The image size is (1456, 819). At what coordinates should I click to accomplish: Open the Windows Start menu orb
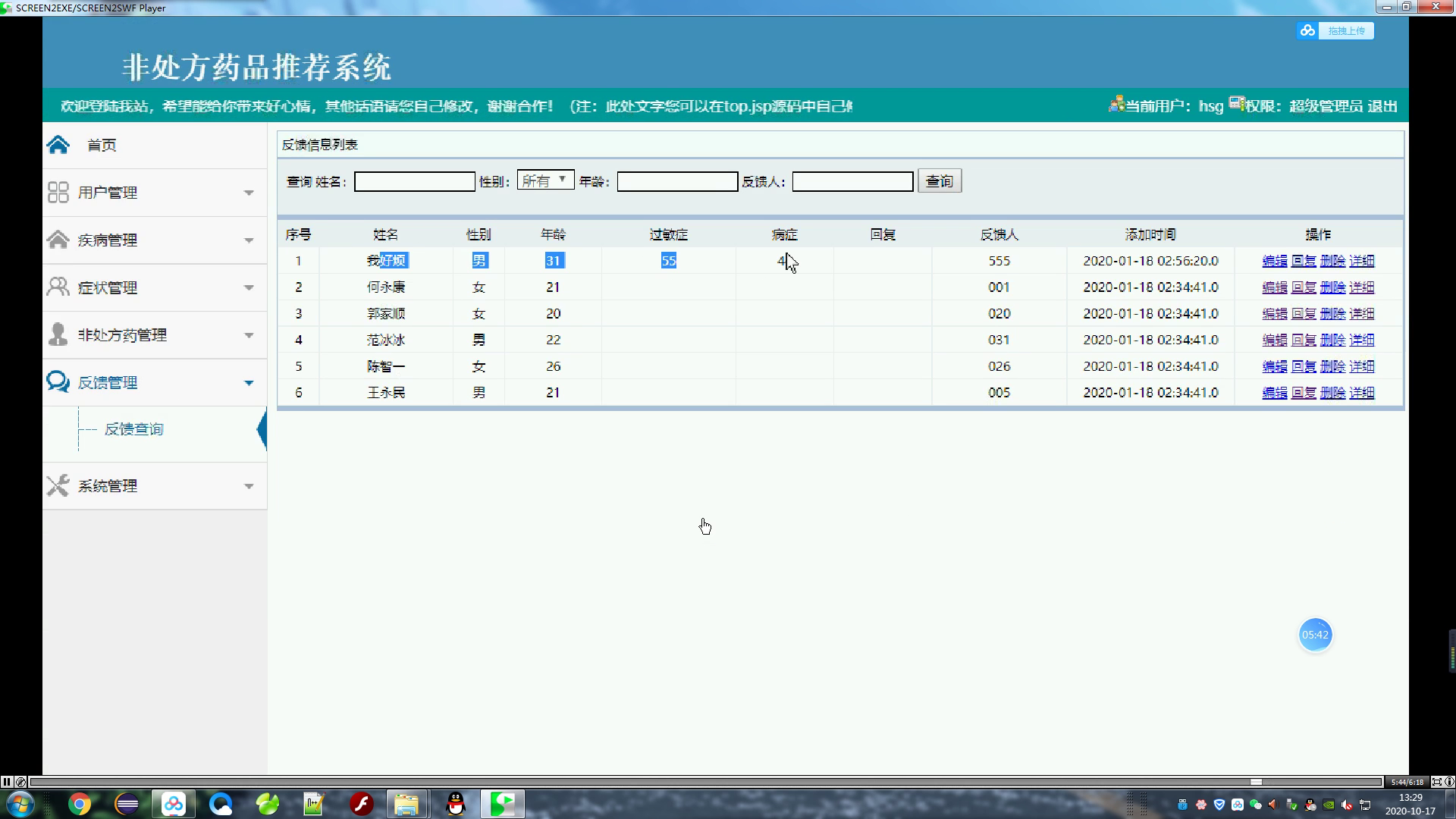click(20, 804)
